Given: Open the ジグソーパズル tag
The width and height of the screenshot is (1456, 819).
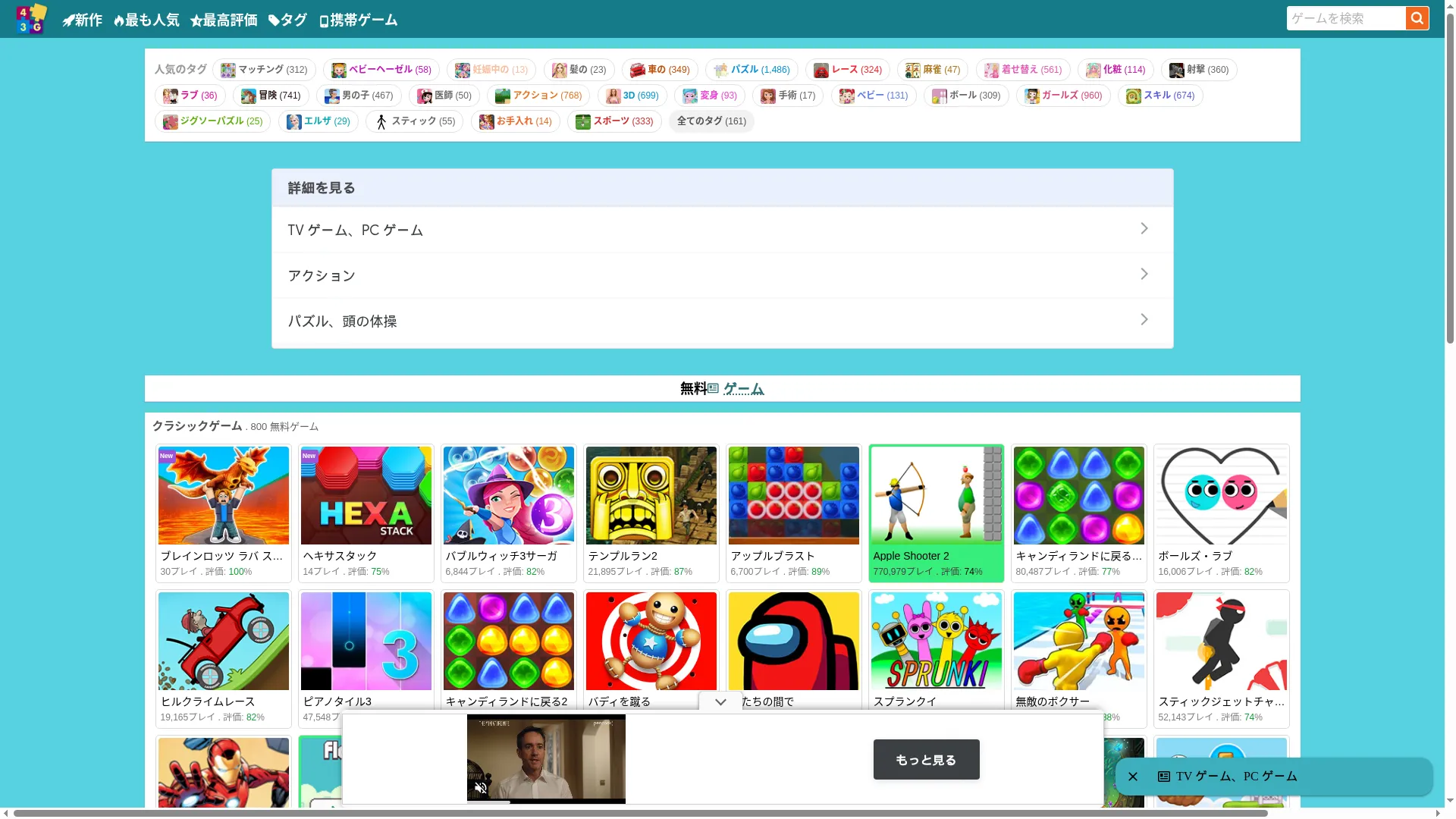Looking at the screenshot, I should (212, 121).
